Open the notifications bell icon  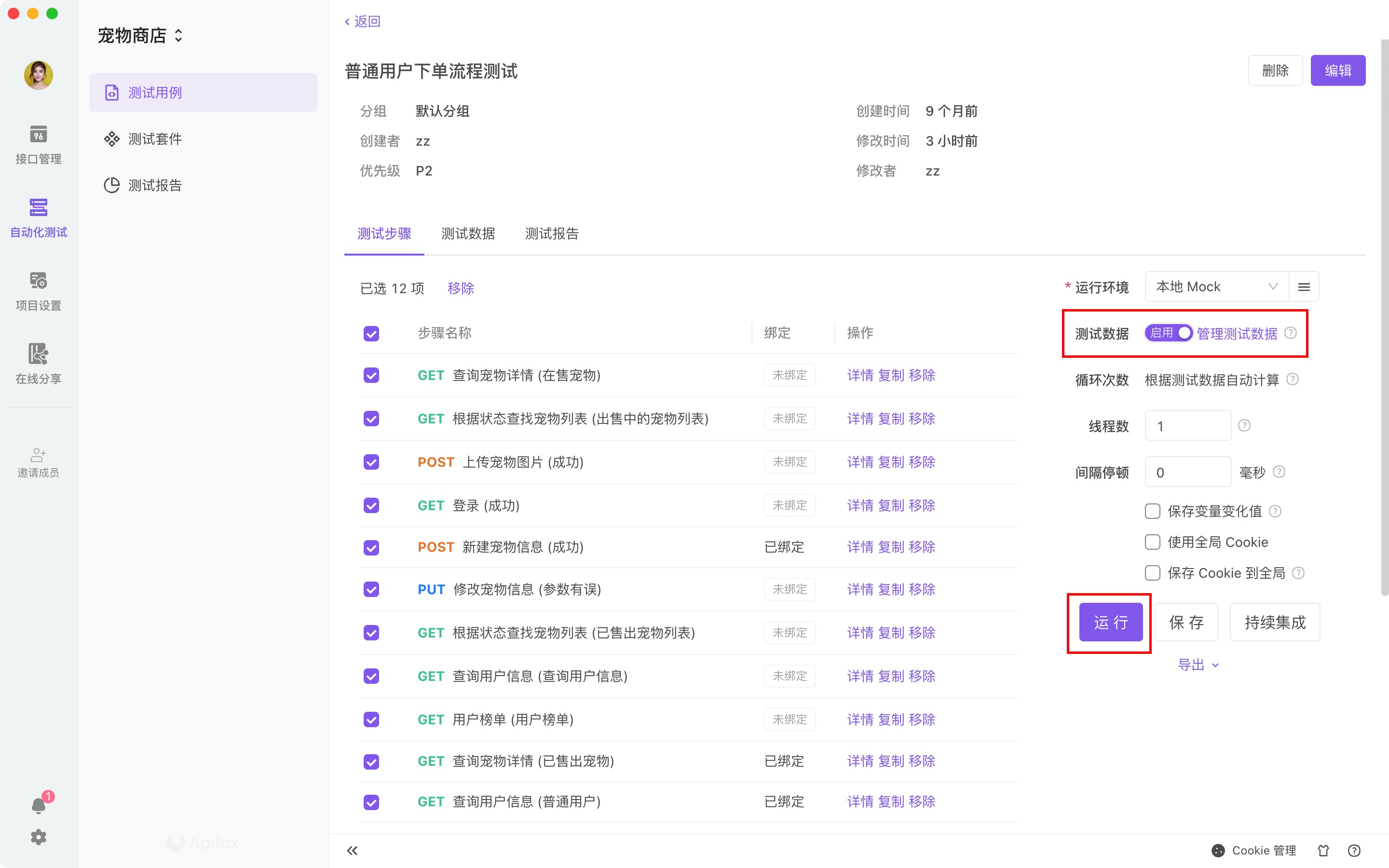pyautogui.click(x=39, y=805)
